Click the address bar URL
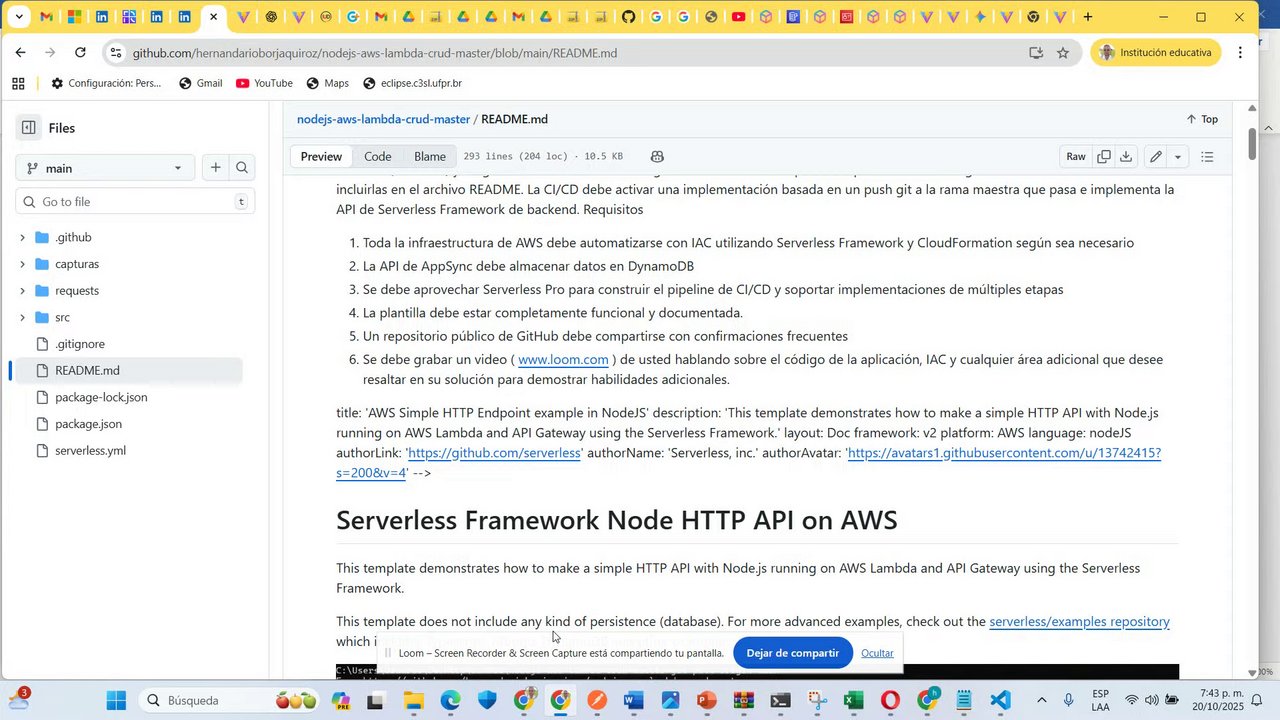This screenshot has height=720, width=1280. click(x=375, y=53)
